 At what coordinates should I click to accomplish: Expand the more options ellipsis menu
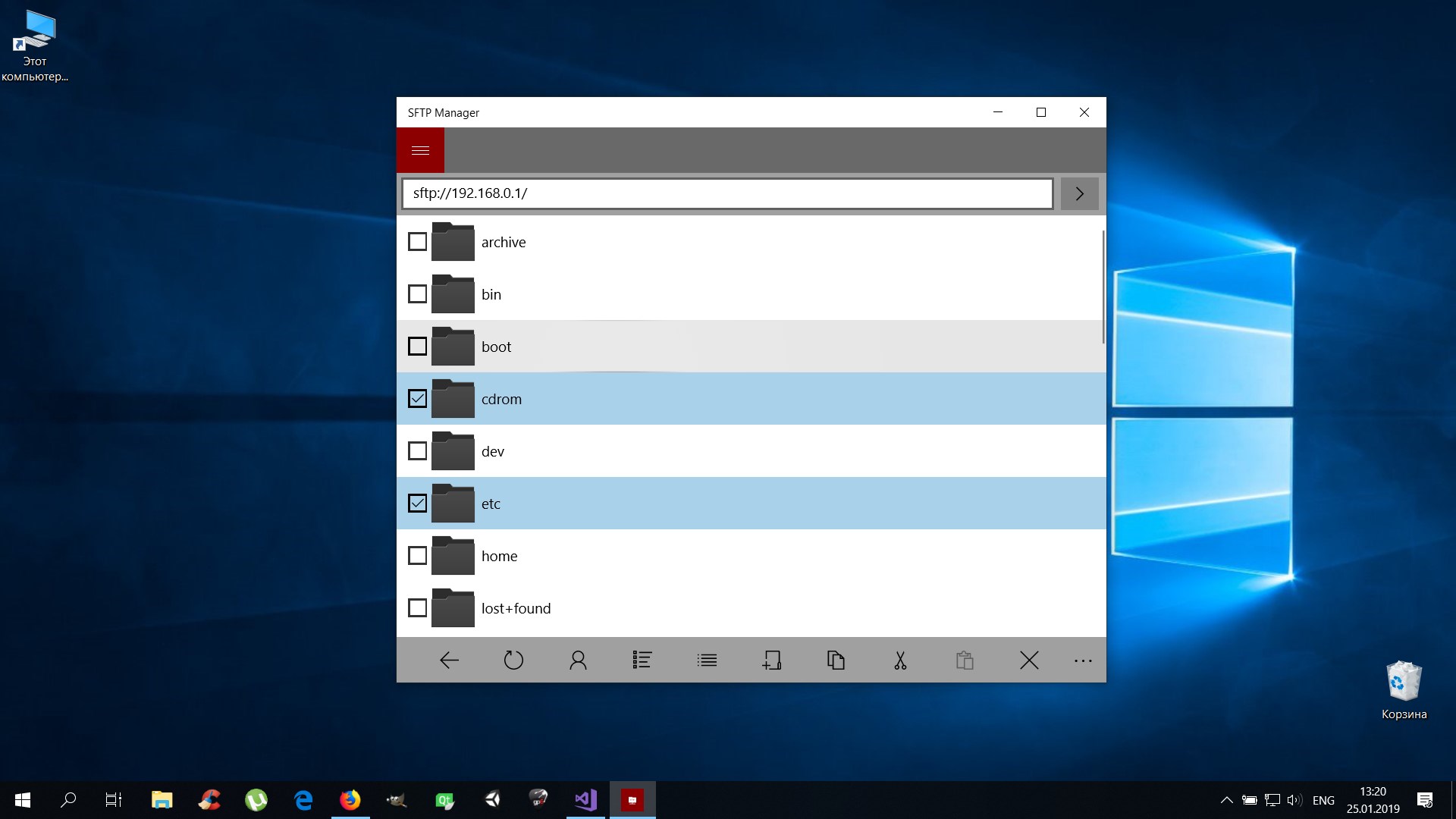click(1083, 661)
